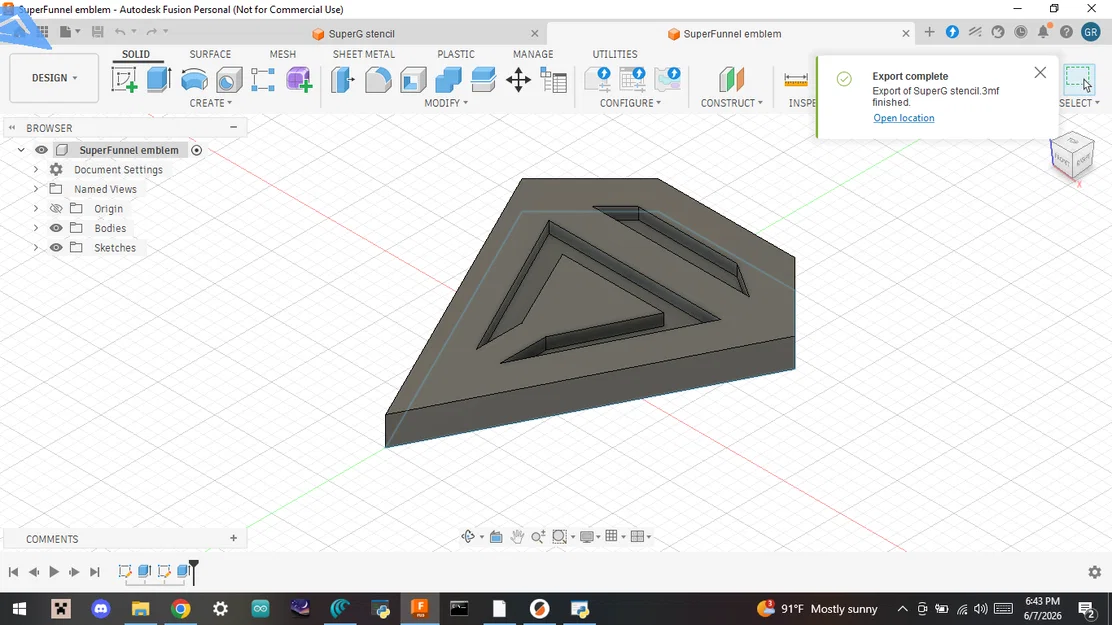Viewport: 1112px width, 625px height.
Task: Switch to the UTILITIES tab
Action: tap(615, 54)
